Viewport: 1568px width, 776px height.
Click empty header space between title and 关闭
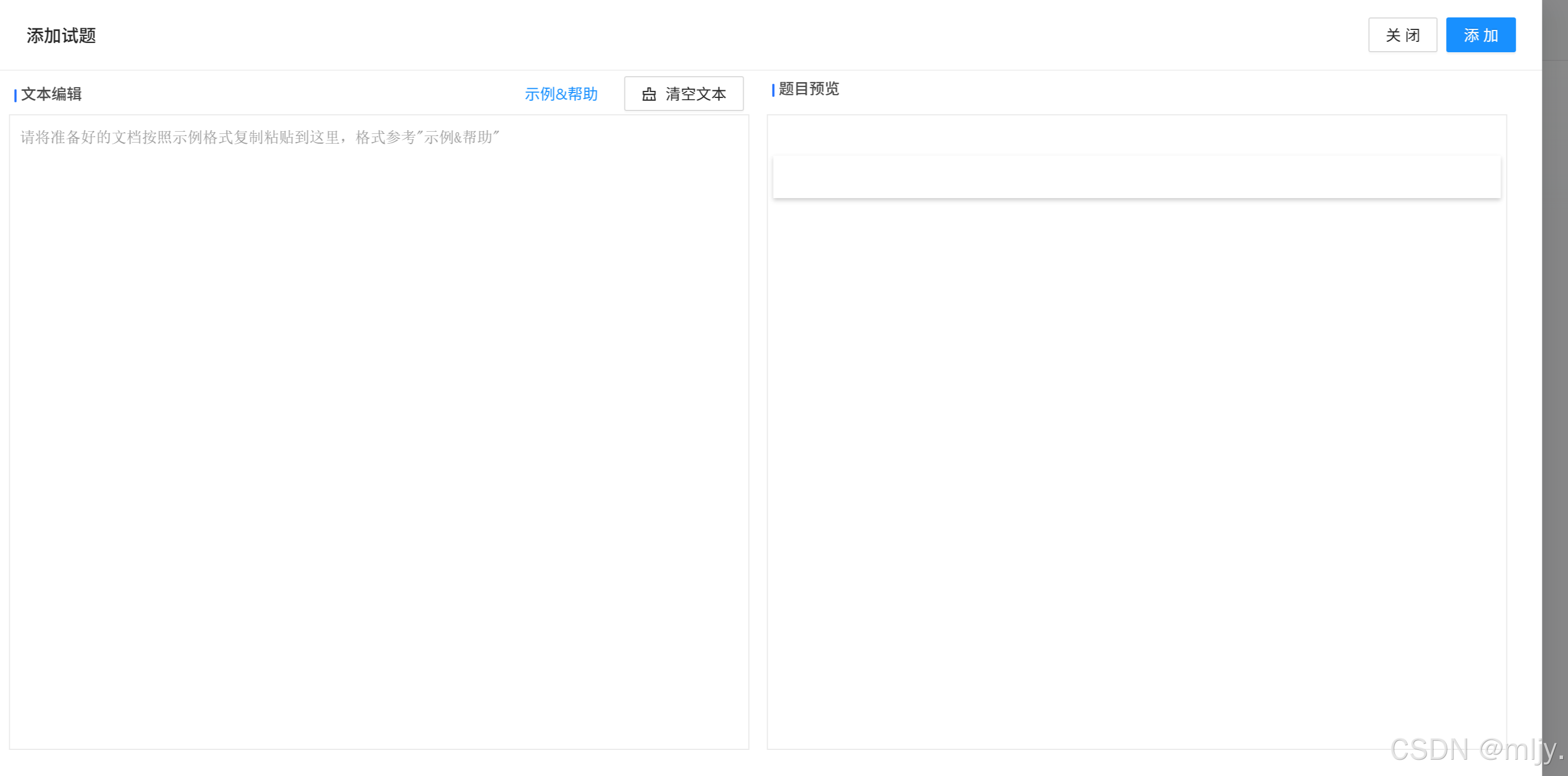pos(731,35)
